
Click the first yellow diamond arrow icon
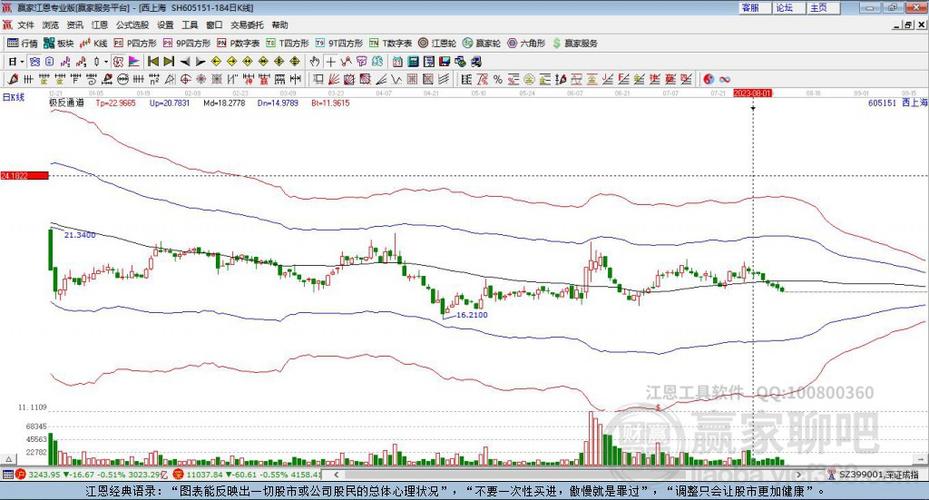[216, 62]
